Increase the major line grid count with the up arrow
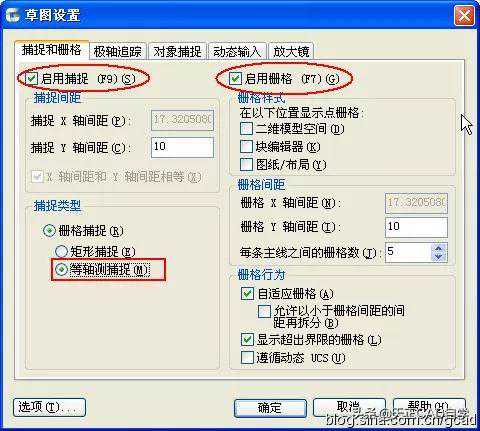This screenshot has height=431, width=480. coord(439,248)
